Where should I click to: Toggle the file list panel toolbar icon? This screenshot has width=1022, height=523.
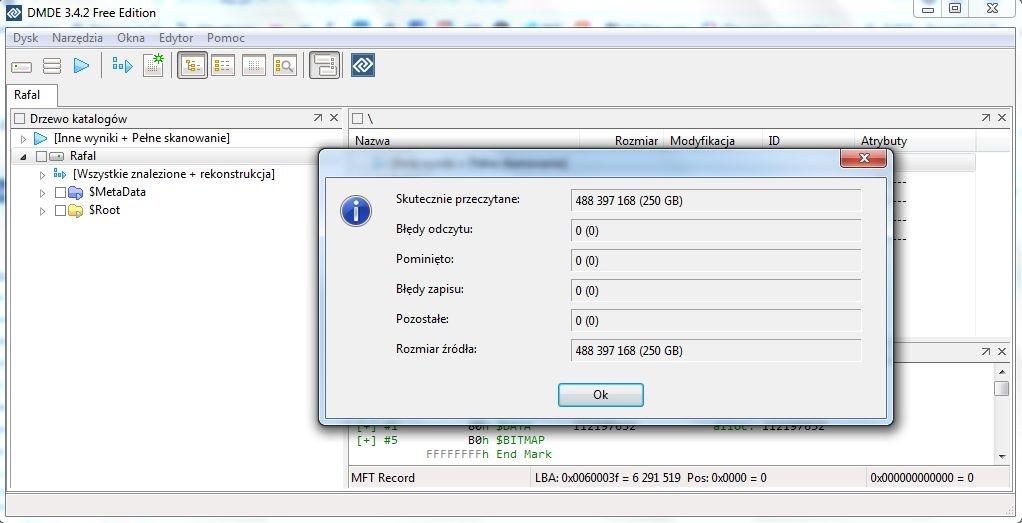[223, 65]
